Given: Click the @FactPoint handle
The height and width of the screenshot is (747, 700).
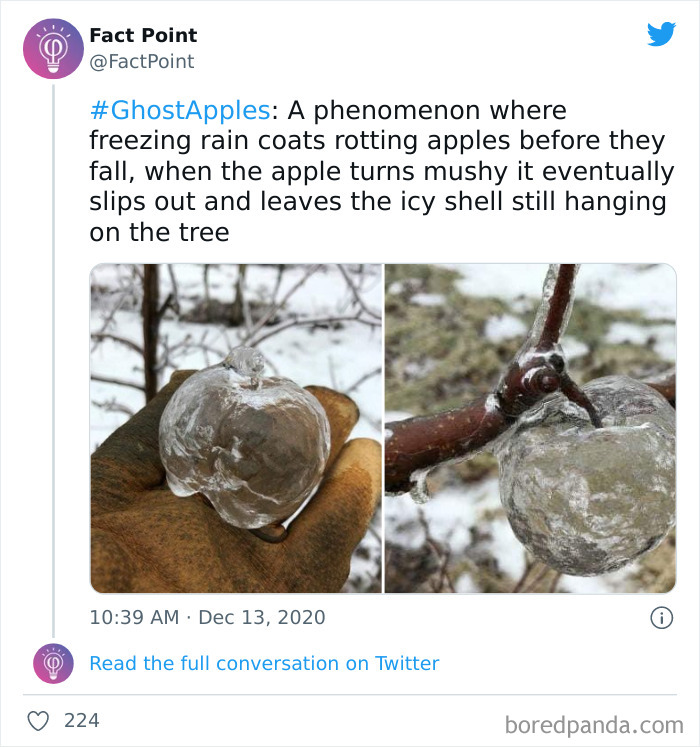Looking at the screenshot, I should 142,61.
